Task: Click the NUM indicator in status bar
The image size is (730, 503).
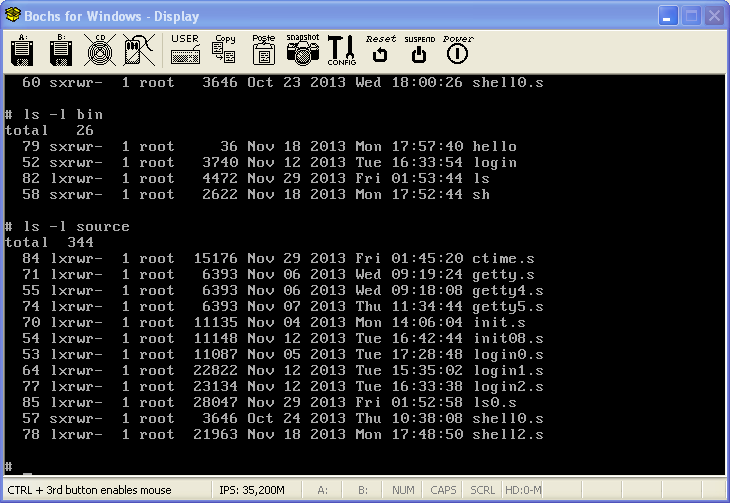Action: tap(403, 491)
